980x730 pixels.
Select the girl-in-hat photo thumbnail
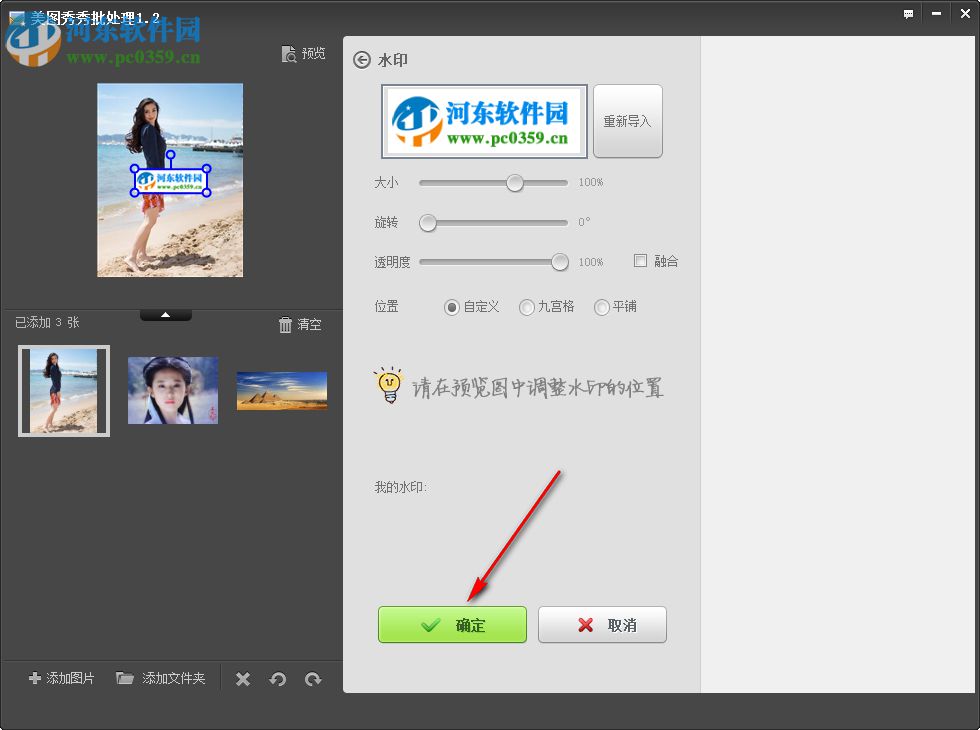172,390
